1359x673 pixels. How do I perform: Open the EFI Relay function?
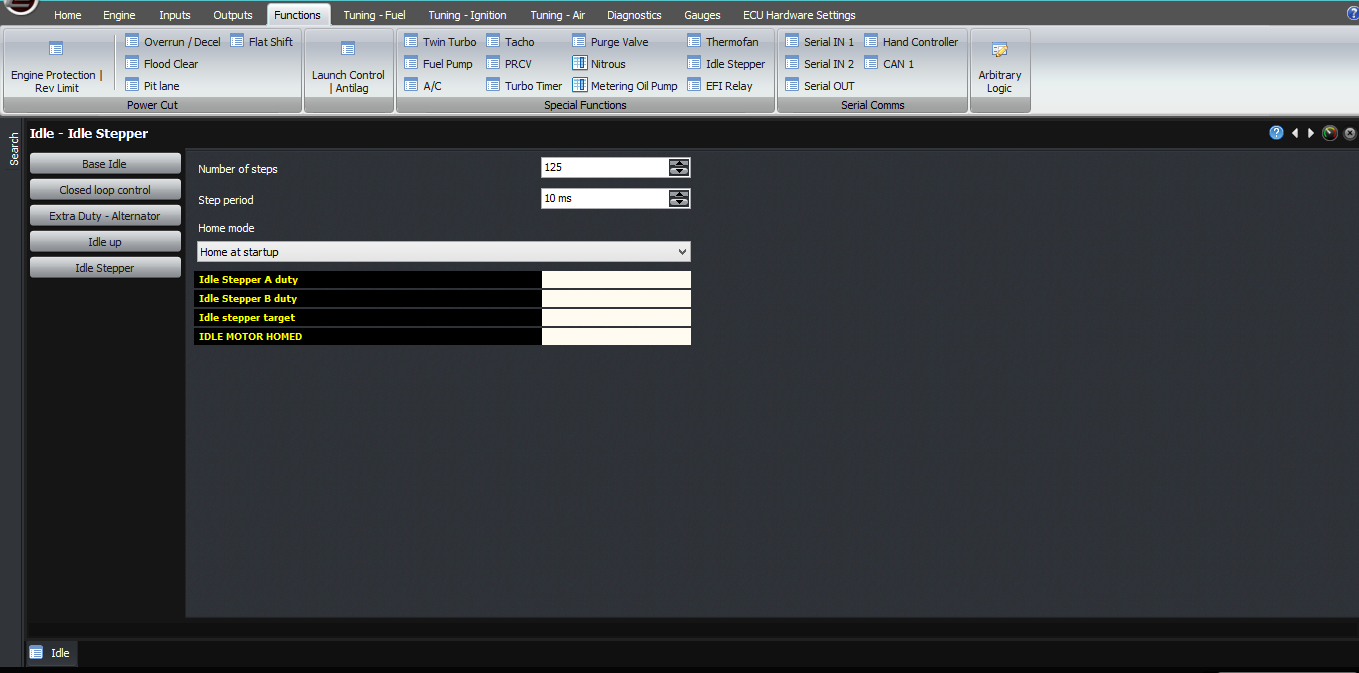720,86
